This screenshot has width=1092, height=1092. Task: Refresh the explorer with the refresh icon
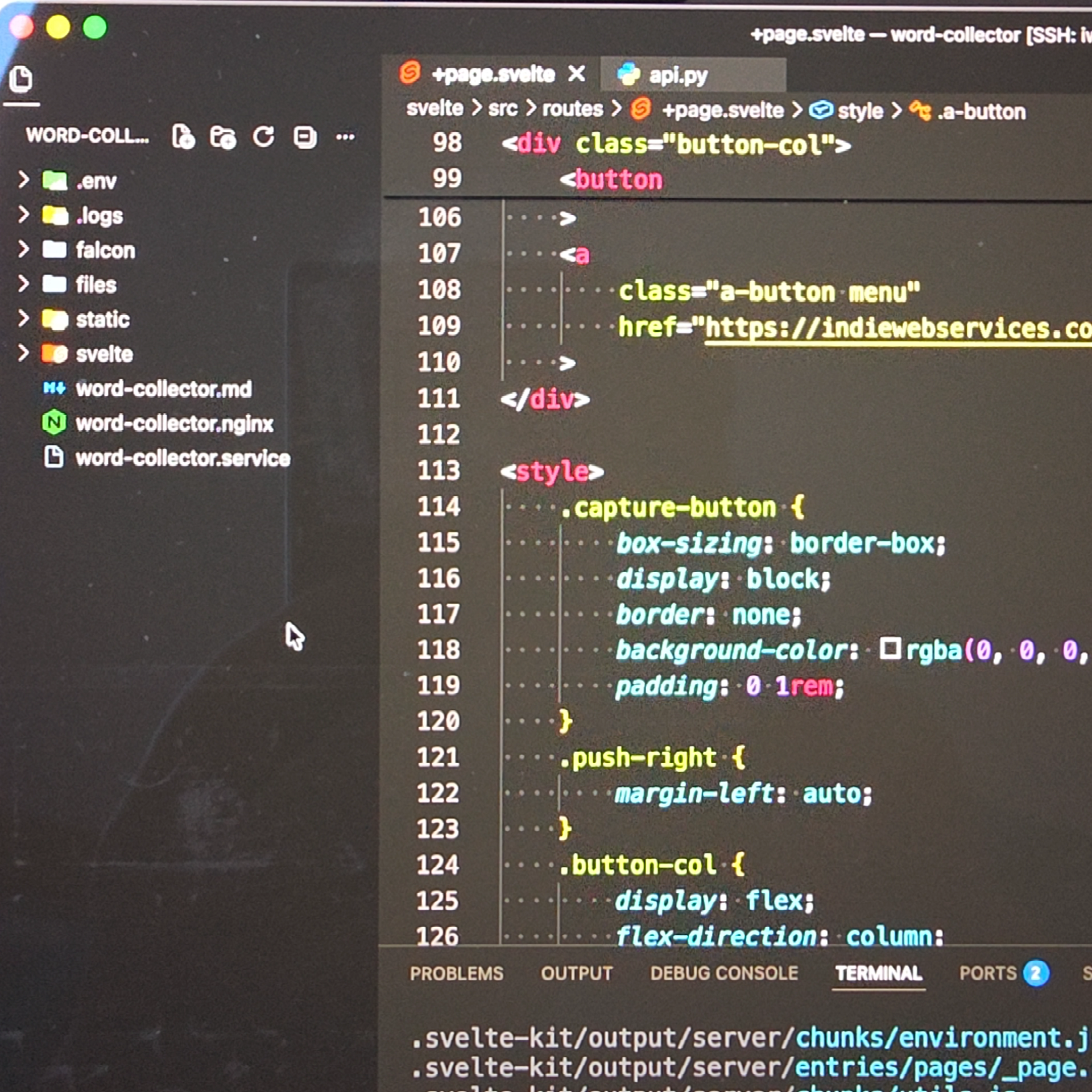263,136
